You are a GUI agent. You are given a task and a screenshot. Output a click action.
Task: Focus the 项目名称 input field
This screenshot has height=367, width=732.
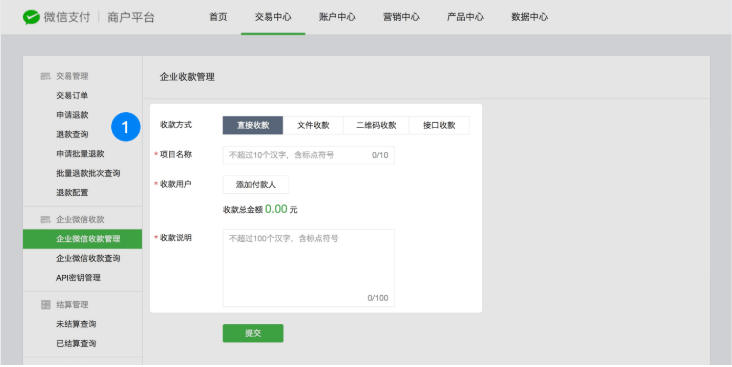click(309, 155)
